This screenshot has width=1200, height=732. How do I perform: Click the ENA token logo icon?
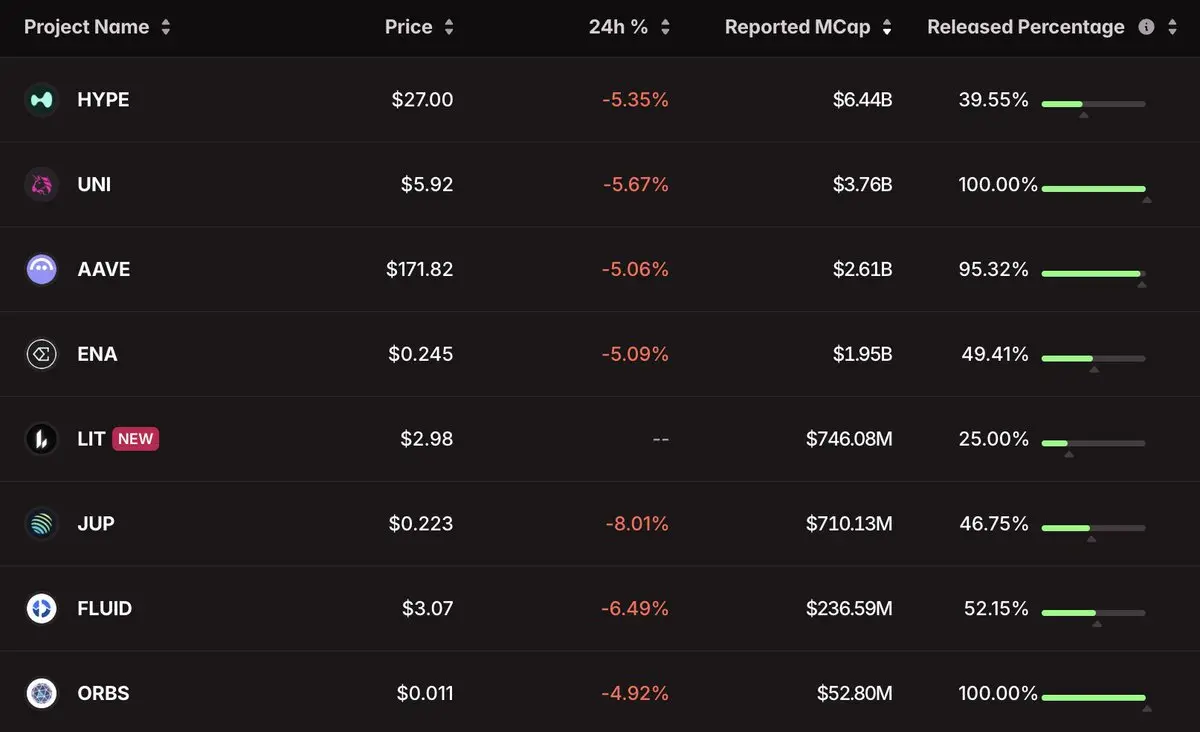(42, 354)
